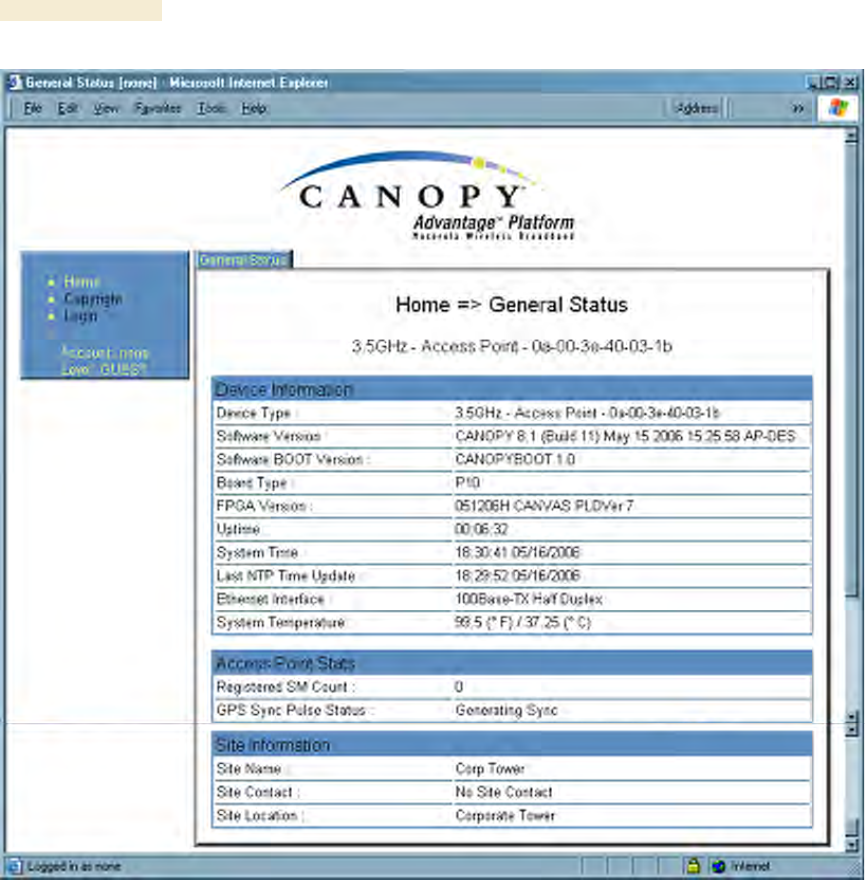Screen dimensions: 865x880
Task: Click the scrollbar up arrow
Action: click(x=852, y=136)
